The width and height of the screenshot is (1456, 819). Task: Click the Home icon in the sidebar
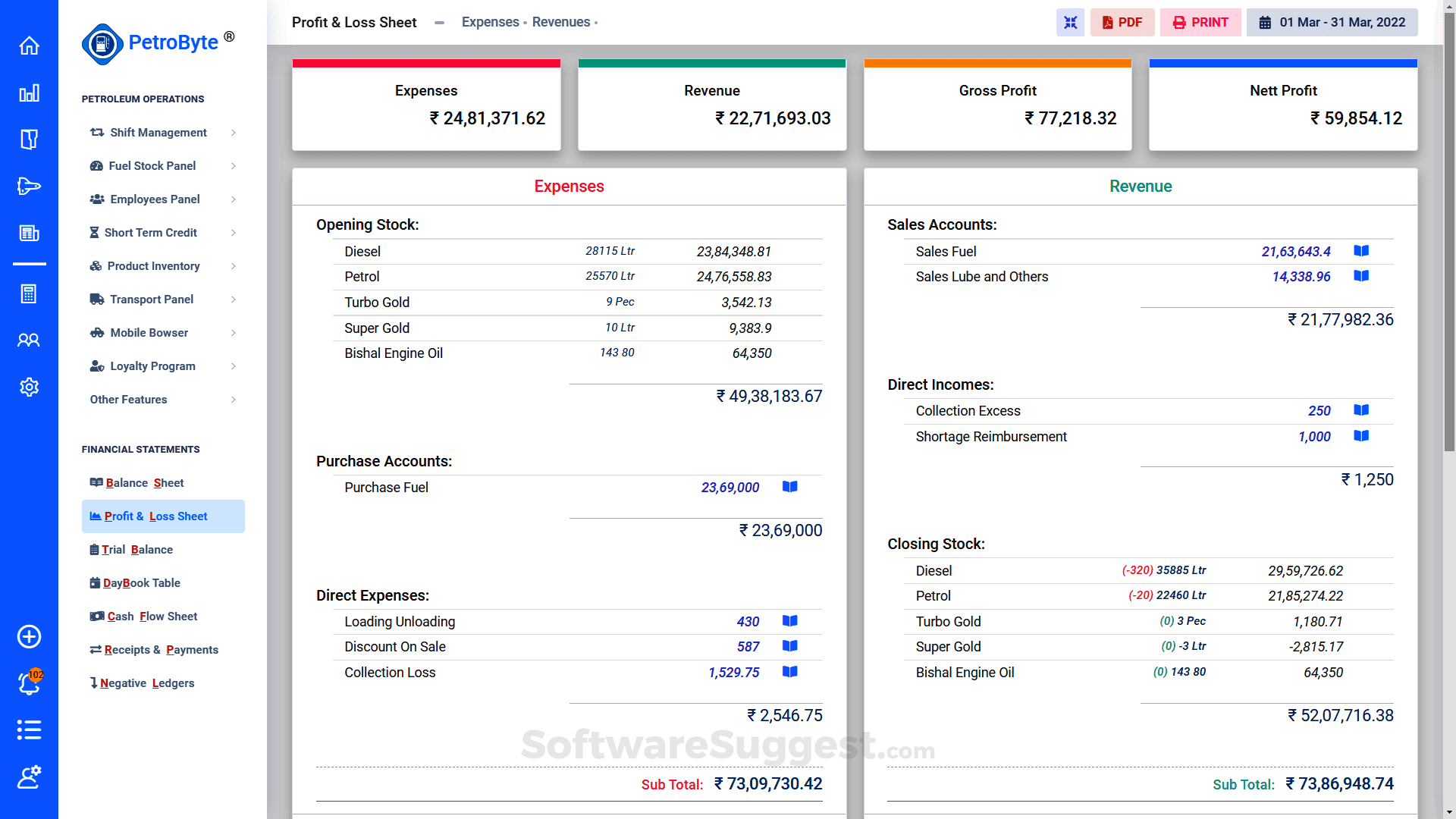(29, 46)
